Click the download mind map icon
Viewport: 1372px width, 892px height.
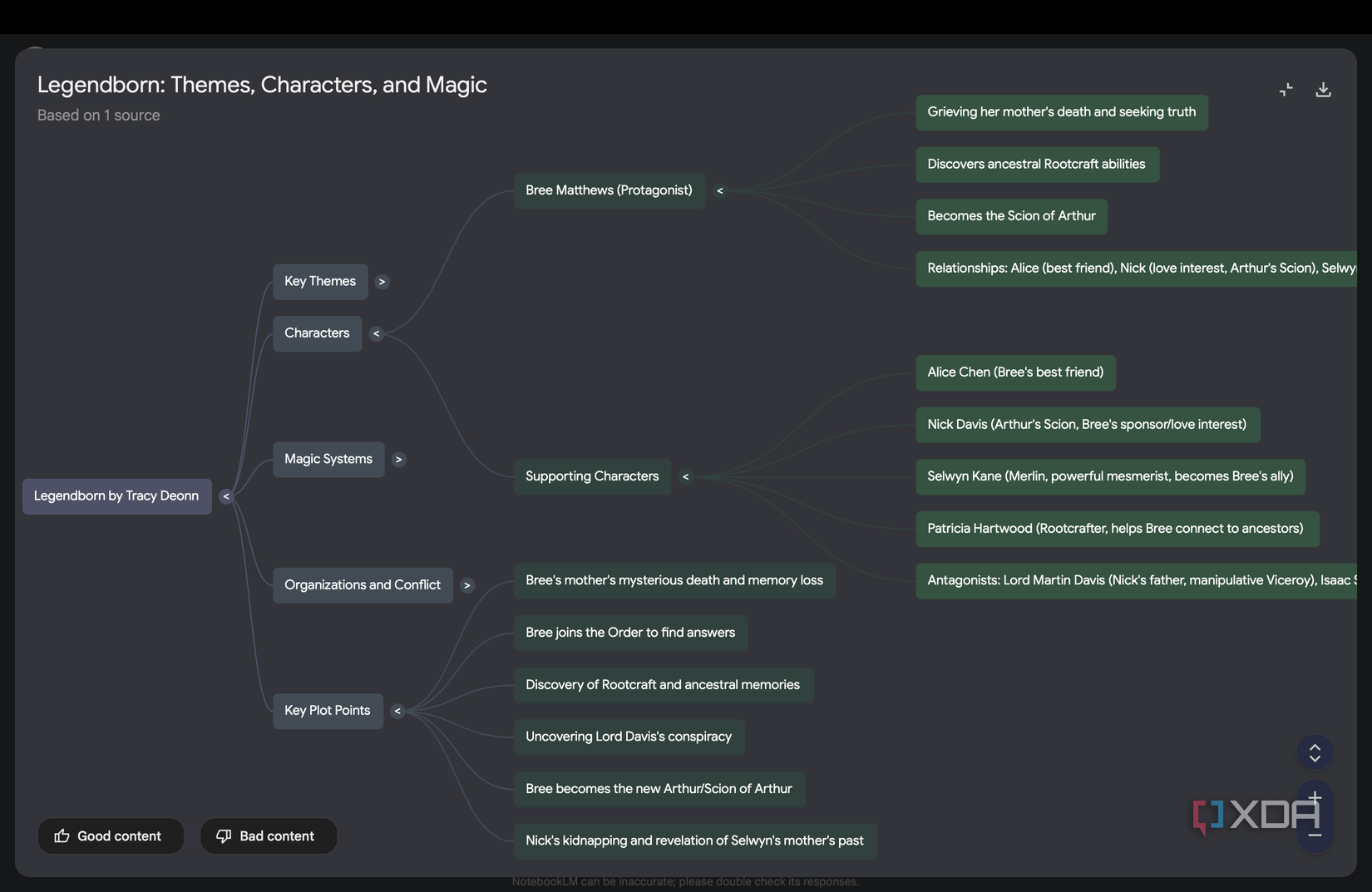coord(1323,90)
